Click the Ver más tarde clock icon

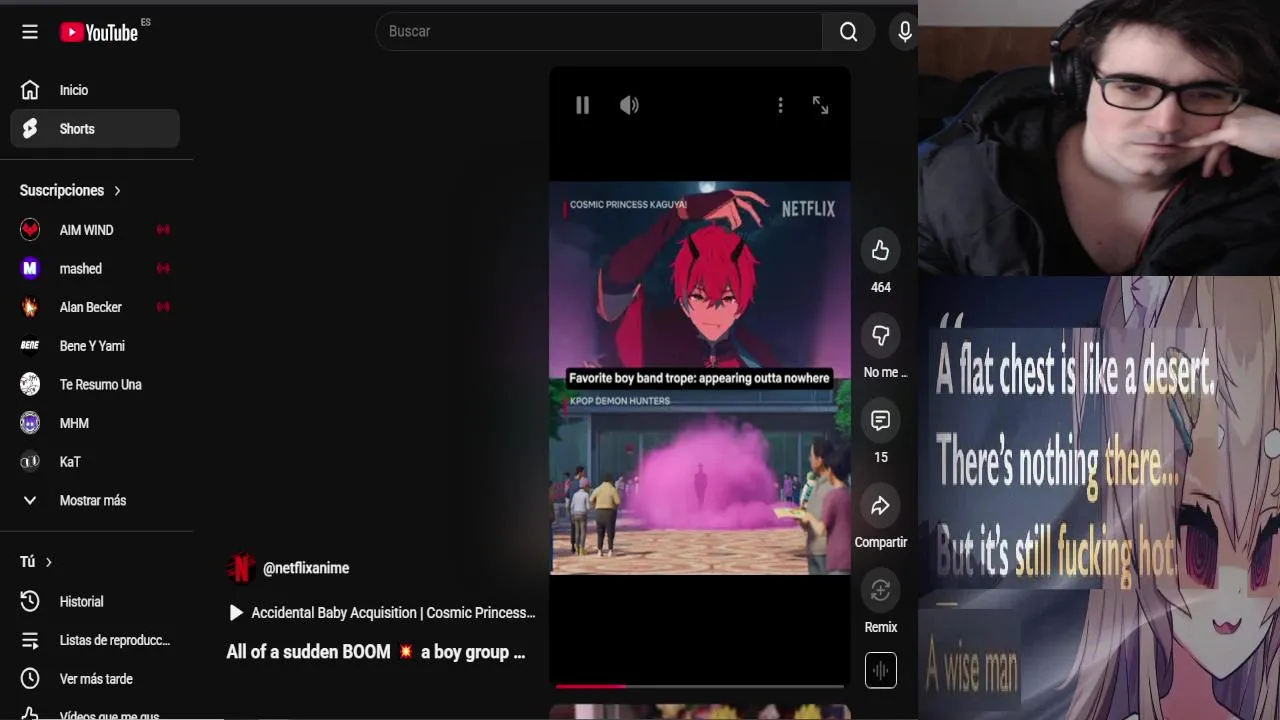click(30, 679)
